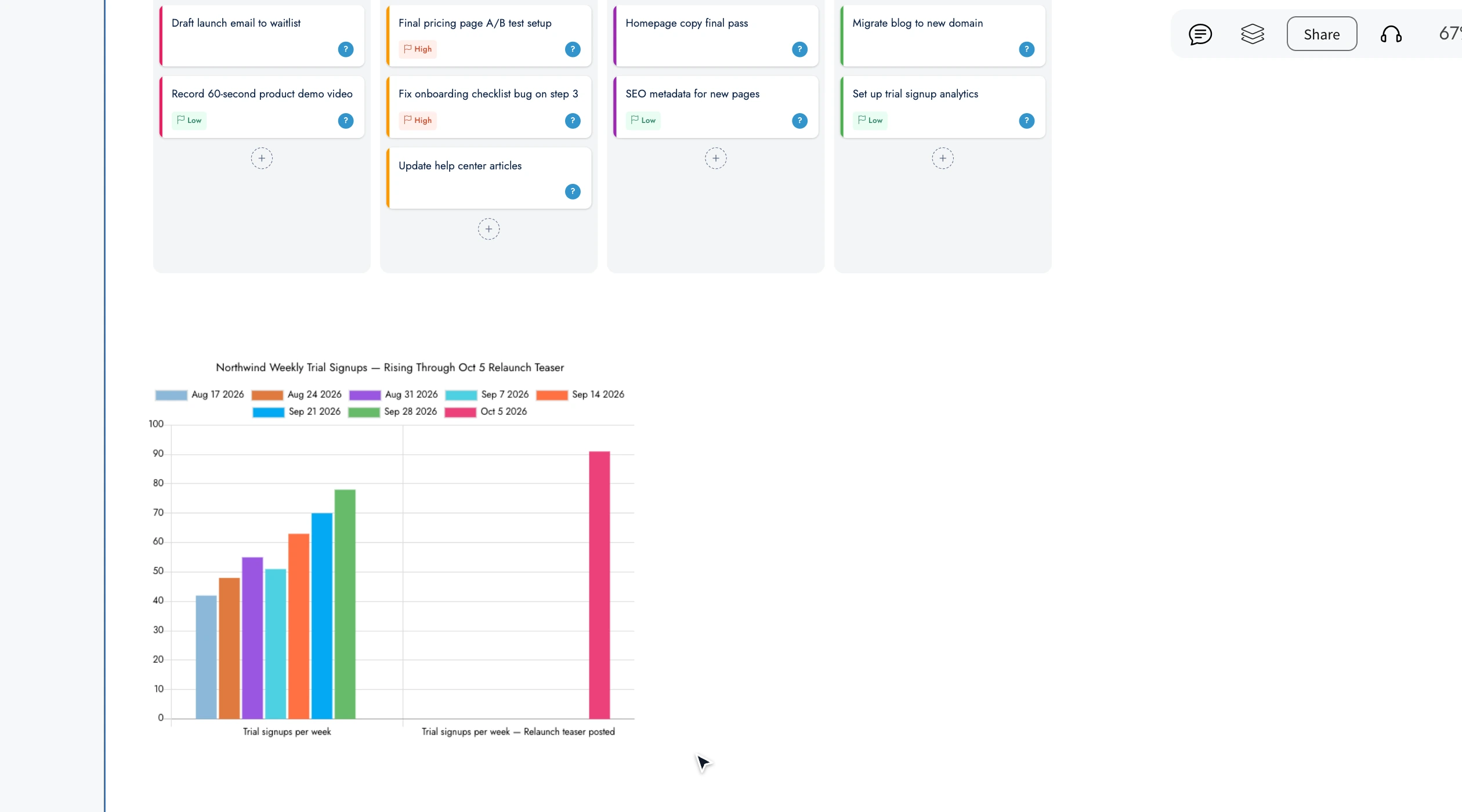Open Draft launch email to waitlist card
Image resolution: width=1462 pixels, height=812 pixels.
pyautogui.click(x=262, y=36)
